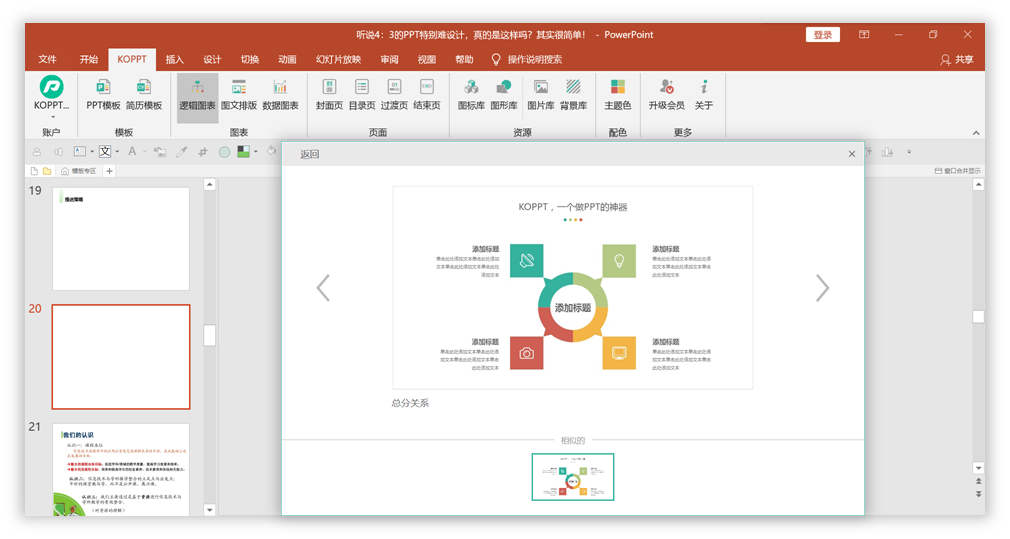This screenshot has width=1010, height=539.
Task: Open the 图形库 shape library
Action: 504,94
